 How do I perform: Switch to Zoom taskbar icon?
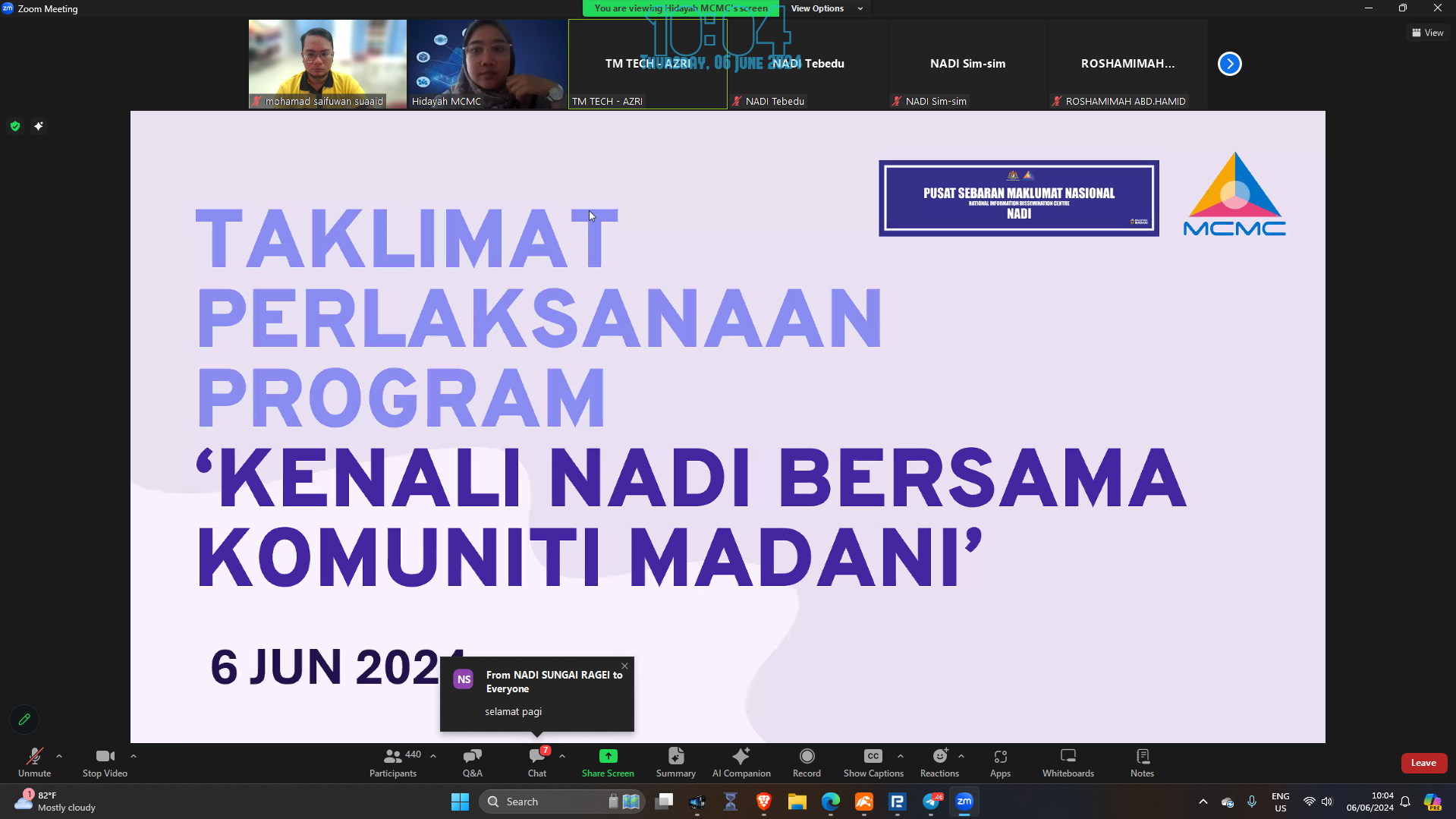tap(964, 802)
